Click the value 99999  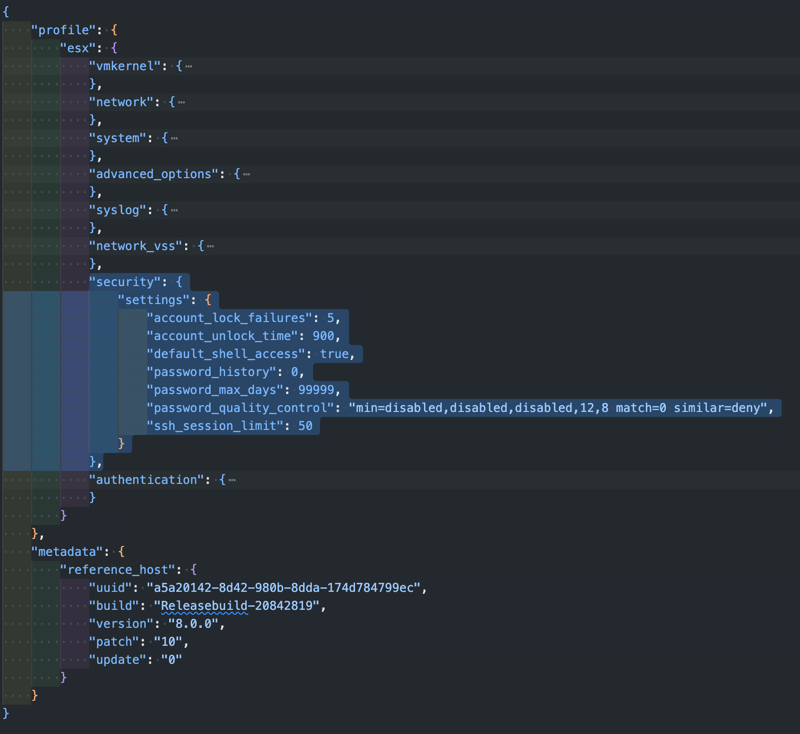click(x=316, y=390)
